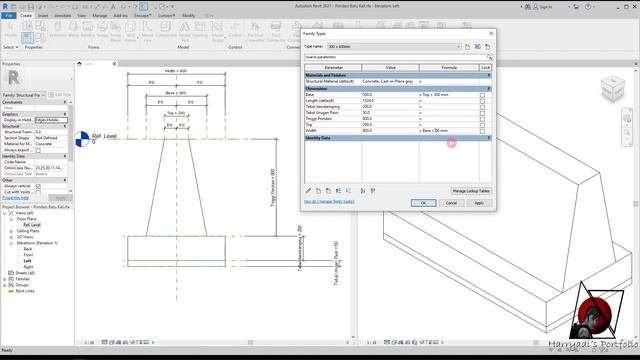Image resolution: width=640 pixels, height=360 pixels.
Task: Click the ViewCube in the 3D view
Action: click(613, 88)
